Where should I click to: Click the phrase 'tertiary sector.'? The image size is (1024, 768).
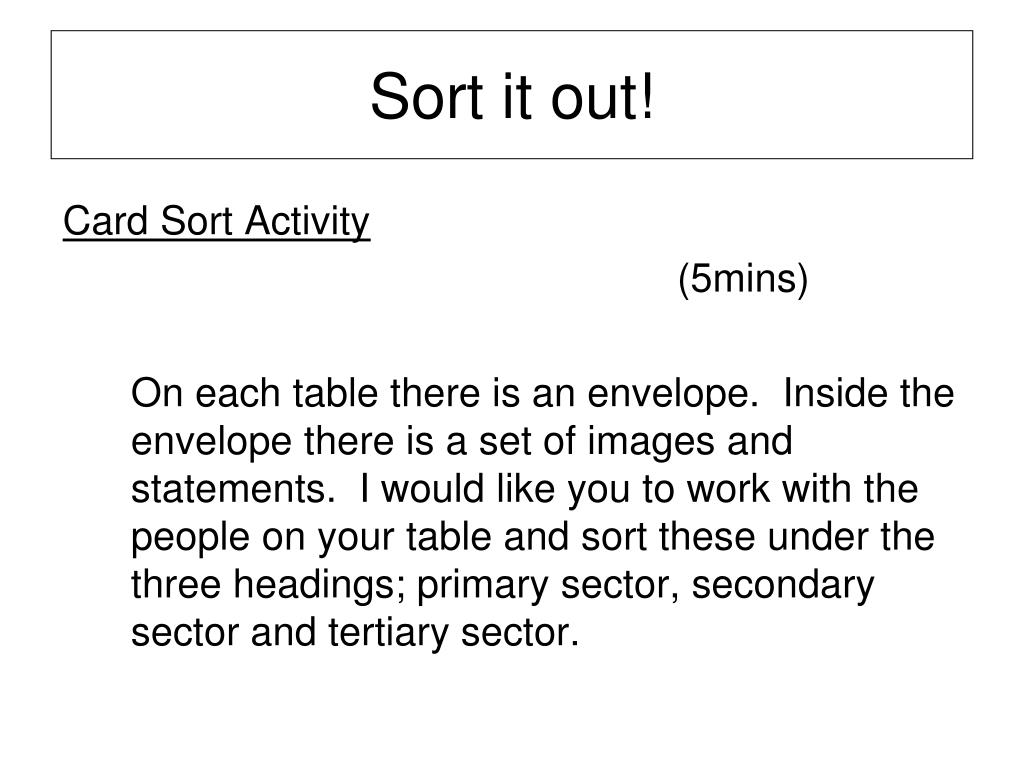click(453, 633)
